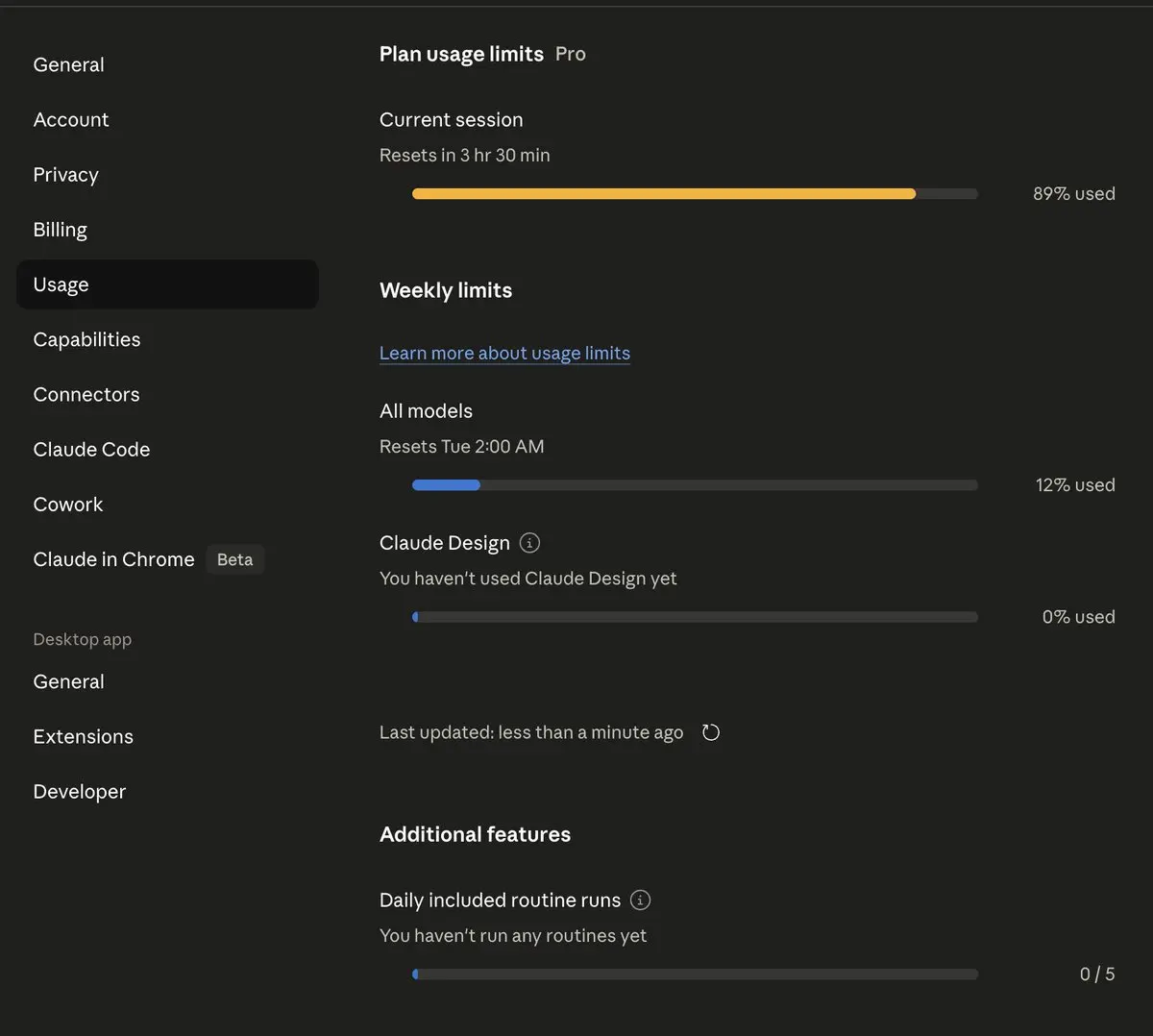Image resolution: width=1153 pixels, height=1036 pixels.
Task: Click the 'Claude Design' label
Action: pos(445,543)
